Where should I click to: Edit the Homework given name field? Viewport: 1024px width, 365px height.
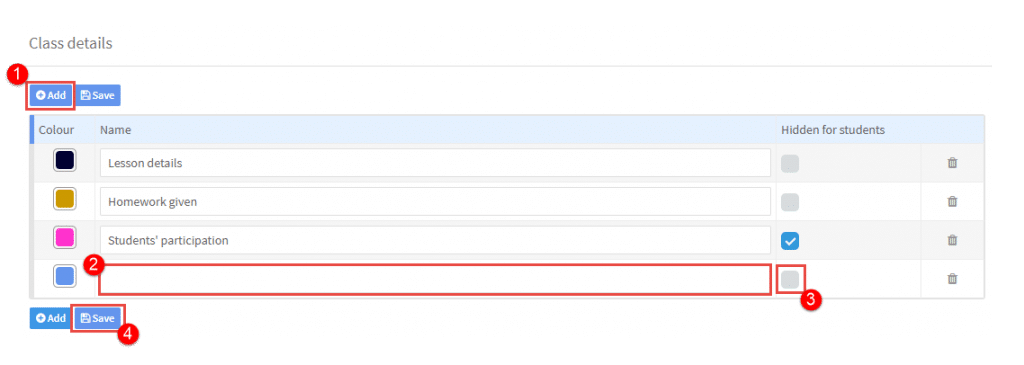pyautogui.click(x=436, y=201)
